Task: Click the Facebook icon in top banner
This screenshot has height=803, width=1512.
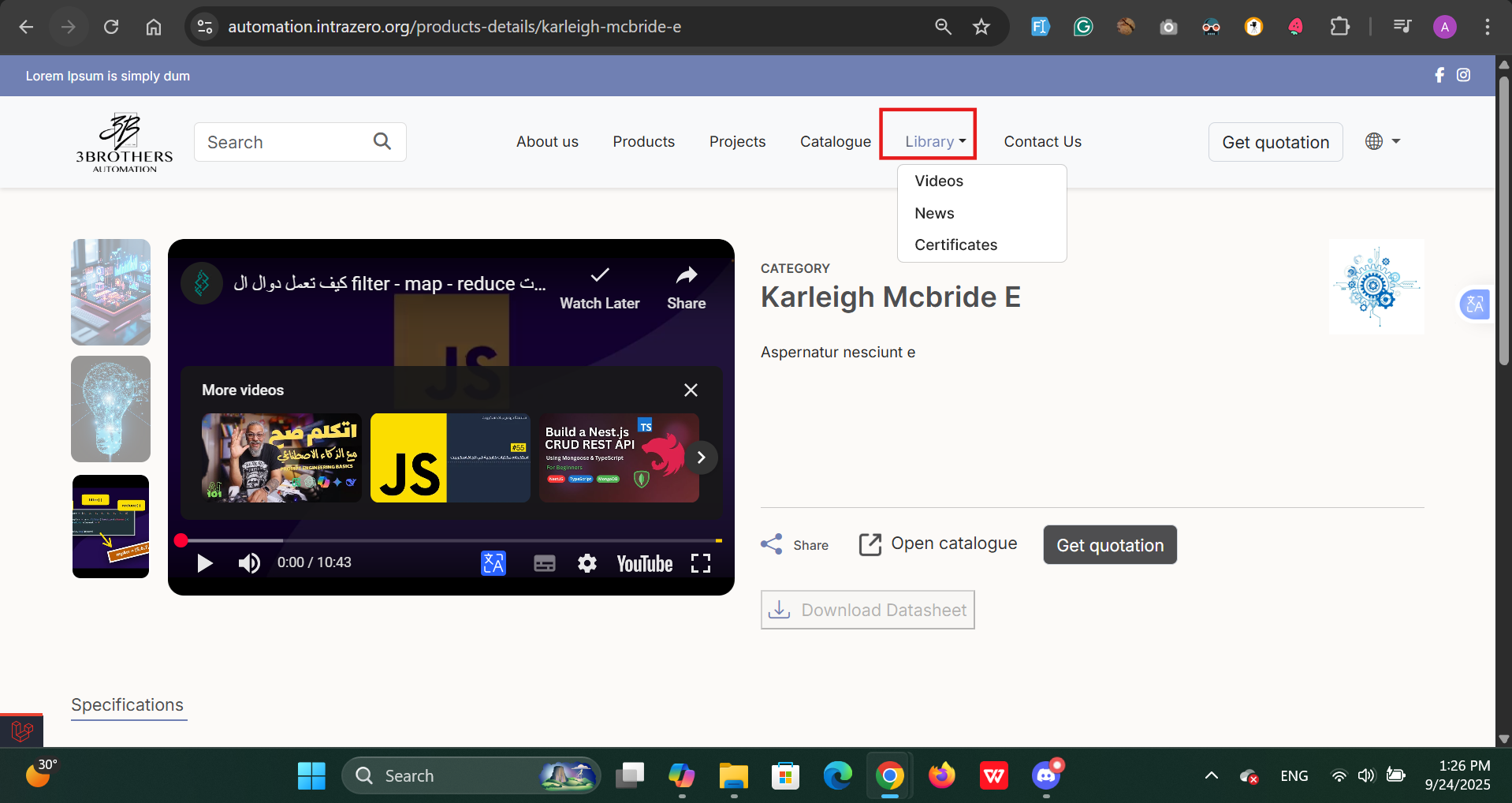Action: pyautogui.click(x=1439, y=75)
